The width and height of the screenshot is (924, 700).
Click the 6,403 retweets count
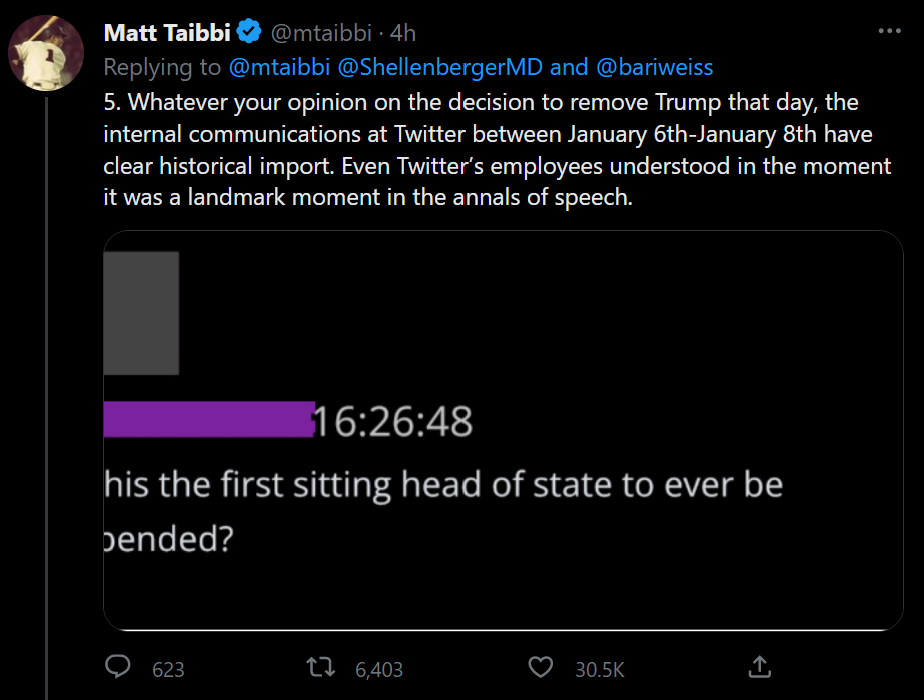click(x=379, y=668)
